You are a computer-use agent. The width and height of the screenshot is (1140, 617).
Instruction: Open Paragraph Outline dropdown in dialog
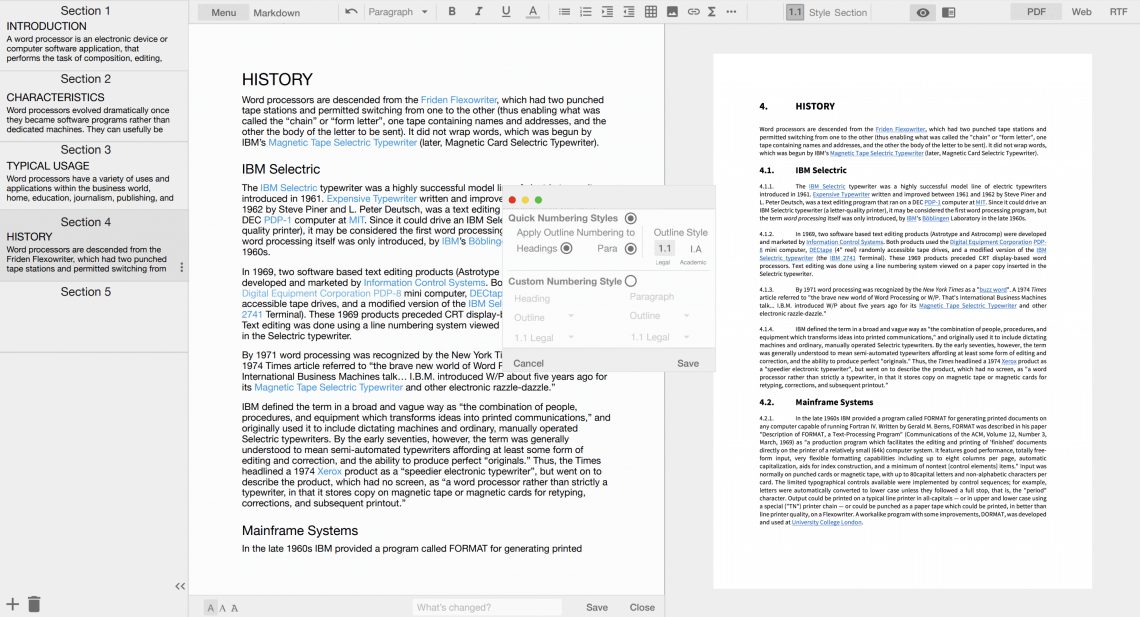(x=659, y=315)
